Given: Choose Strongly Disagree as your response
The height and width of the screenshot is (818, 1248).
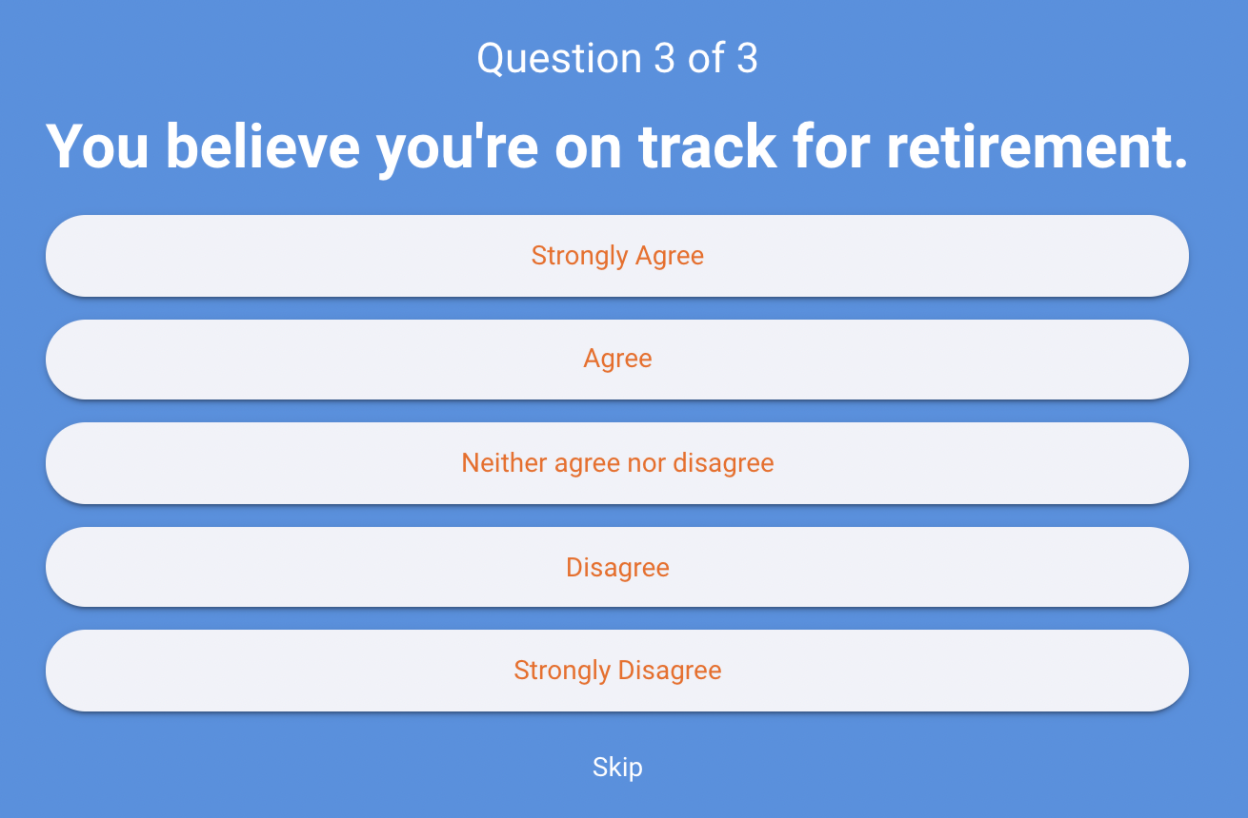Looking at the screenshot, I should [617, 670].
